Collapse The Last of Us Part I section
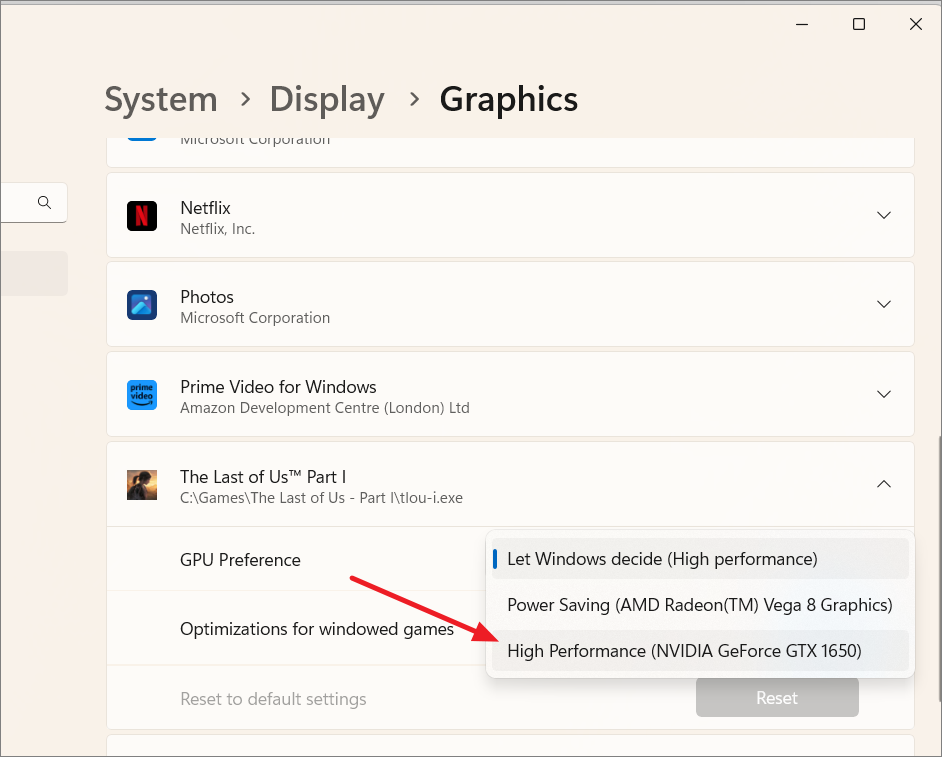This screenshot has height=757, width=942. click(x=884, y=484)
